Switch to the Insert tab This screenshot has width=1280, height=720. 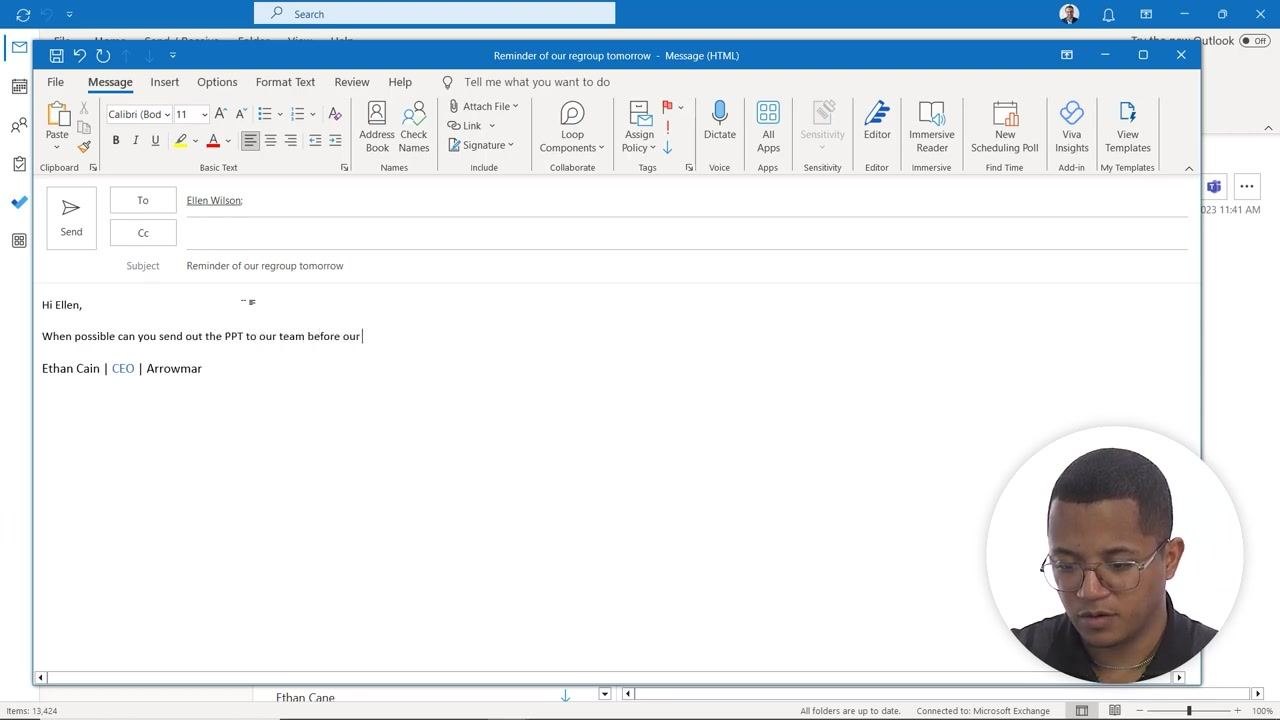[x=165, y=82]
